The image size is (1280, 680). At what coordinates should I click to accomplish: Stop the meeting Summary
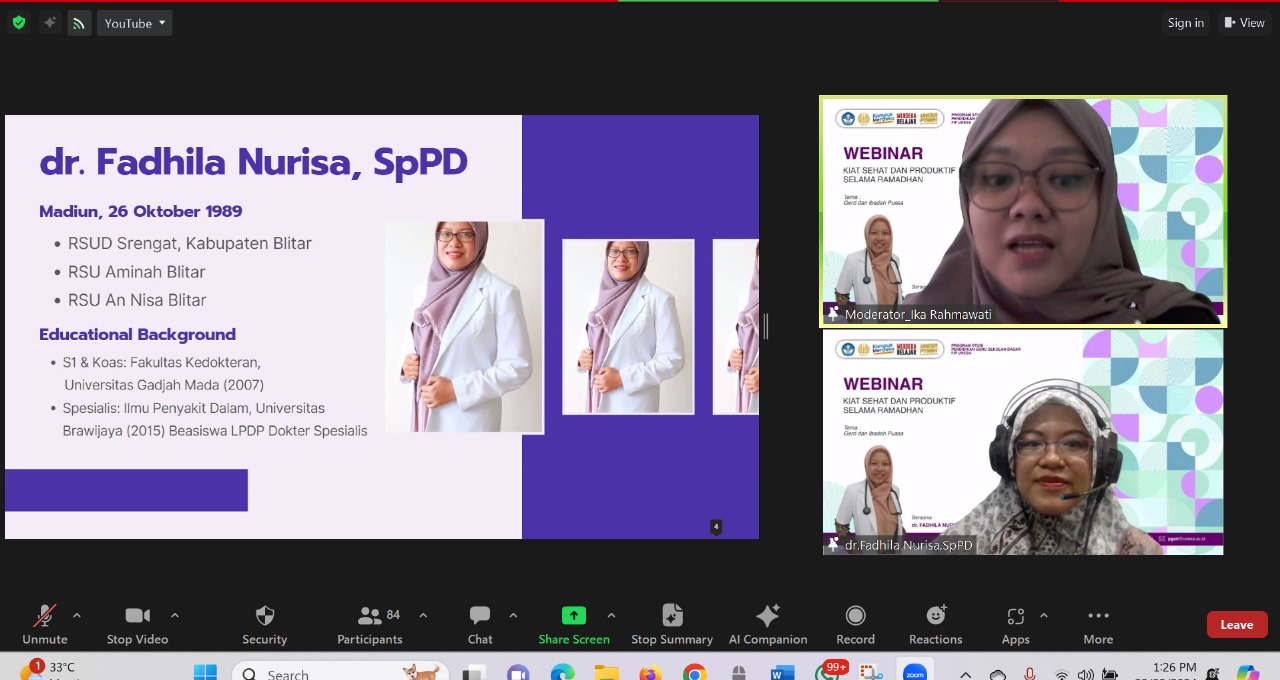(x=672, y=626)
